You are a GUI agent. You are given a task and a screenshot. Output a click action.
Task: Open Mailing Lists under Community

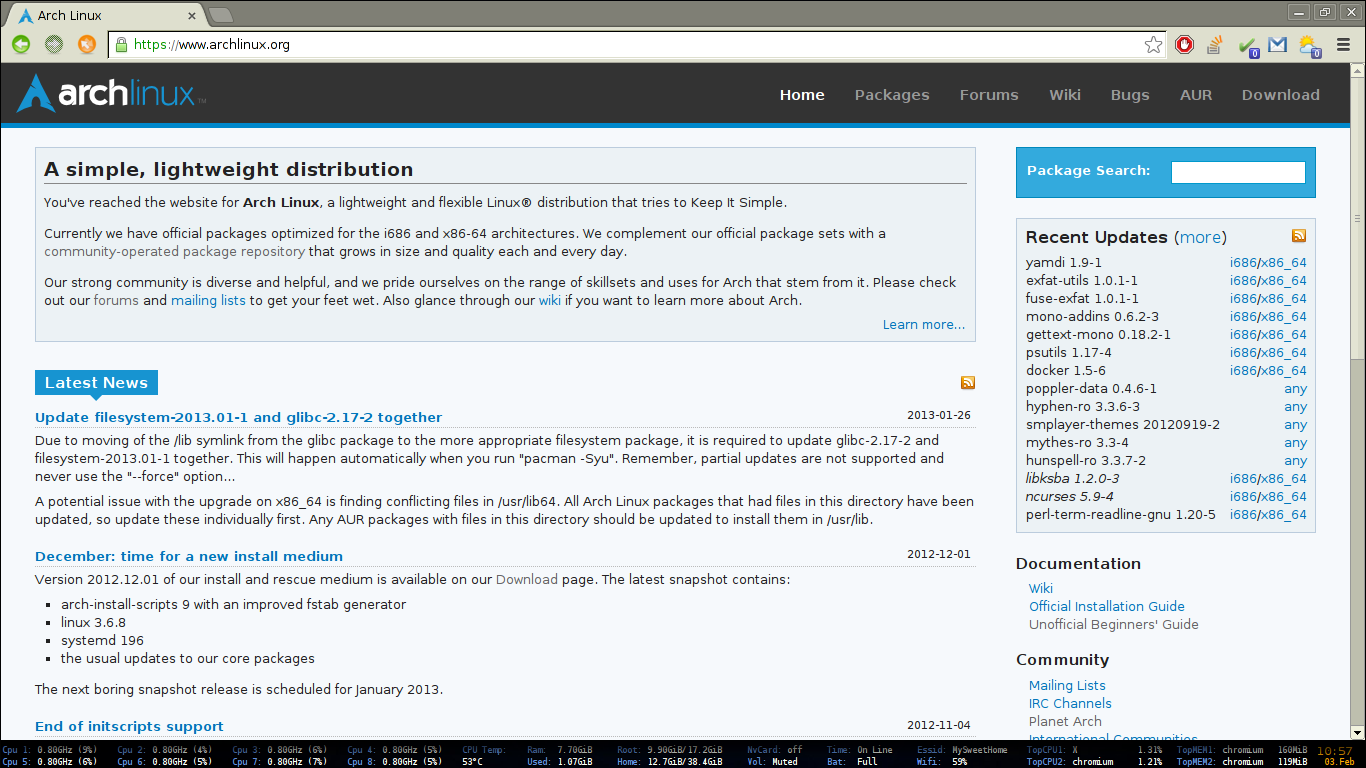click(x=1067, y=685)
